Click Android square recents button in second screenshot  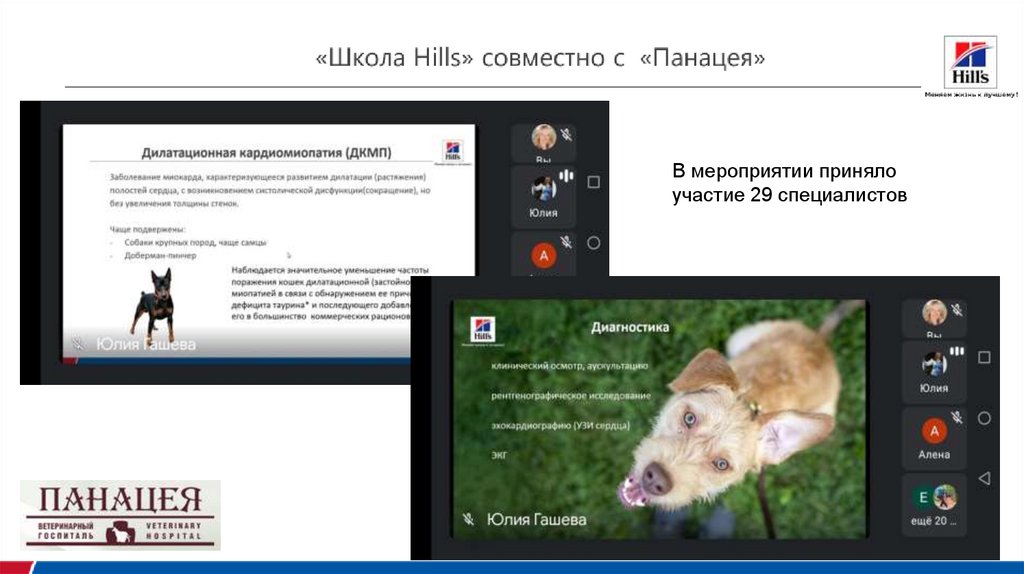[984, 357]
